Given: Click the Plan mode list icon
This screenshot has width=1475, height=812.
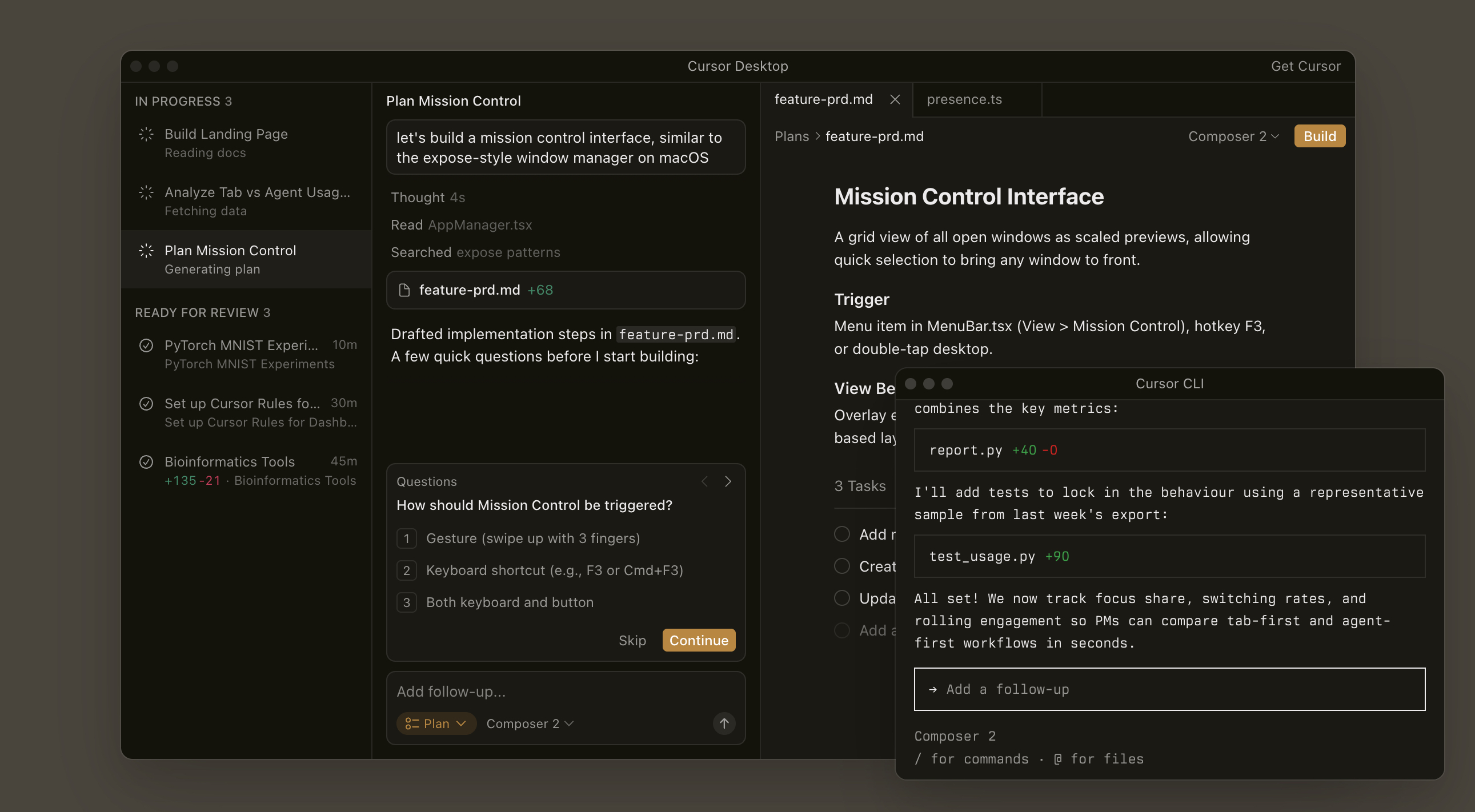Looking at the screenshot, I should coord(412,724).
